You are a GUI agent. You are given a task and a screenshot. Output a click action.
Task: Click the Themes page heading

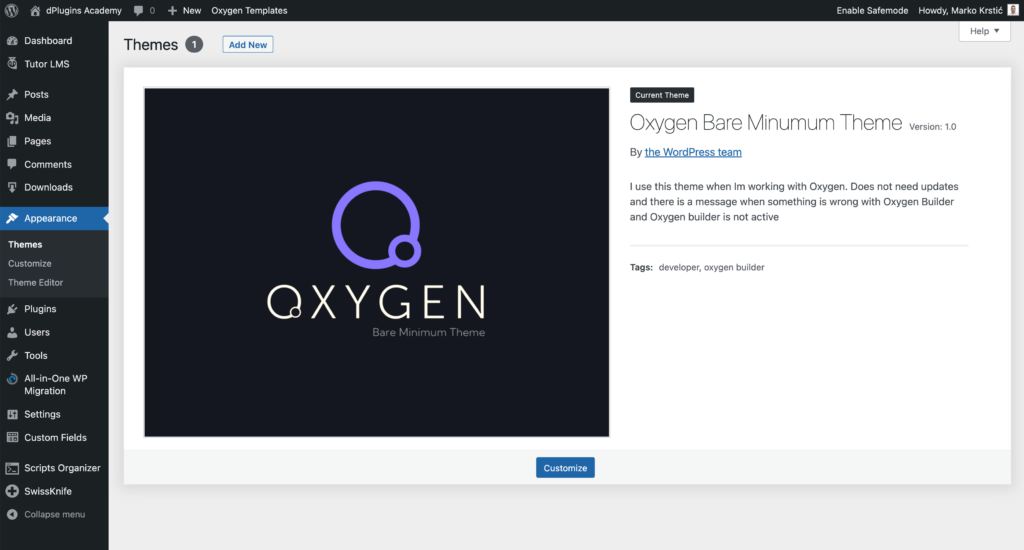tap(151, 44)
